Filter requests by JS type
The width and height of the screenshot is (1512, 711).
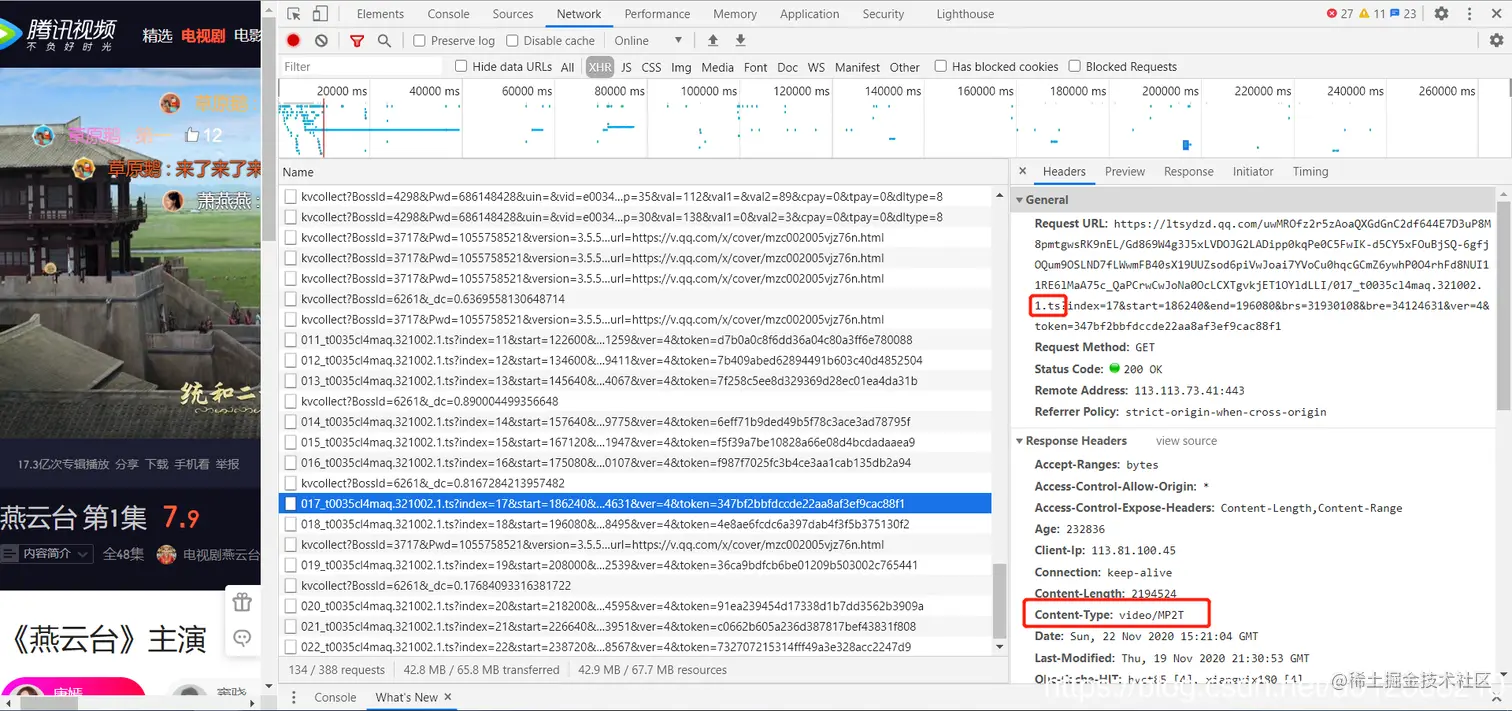point(626,67)
